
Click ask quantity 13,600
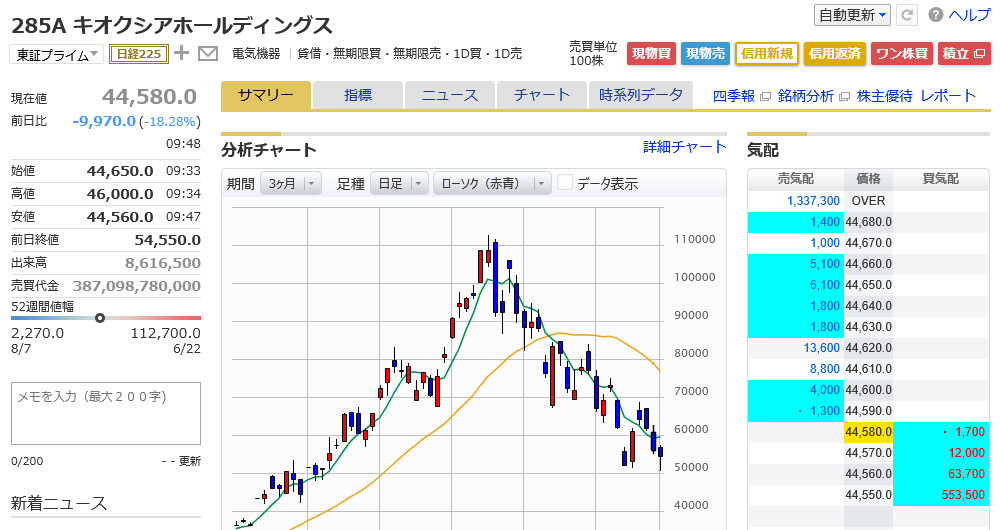tap(821, 348)
